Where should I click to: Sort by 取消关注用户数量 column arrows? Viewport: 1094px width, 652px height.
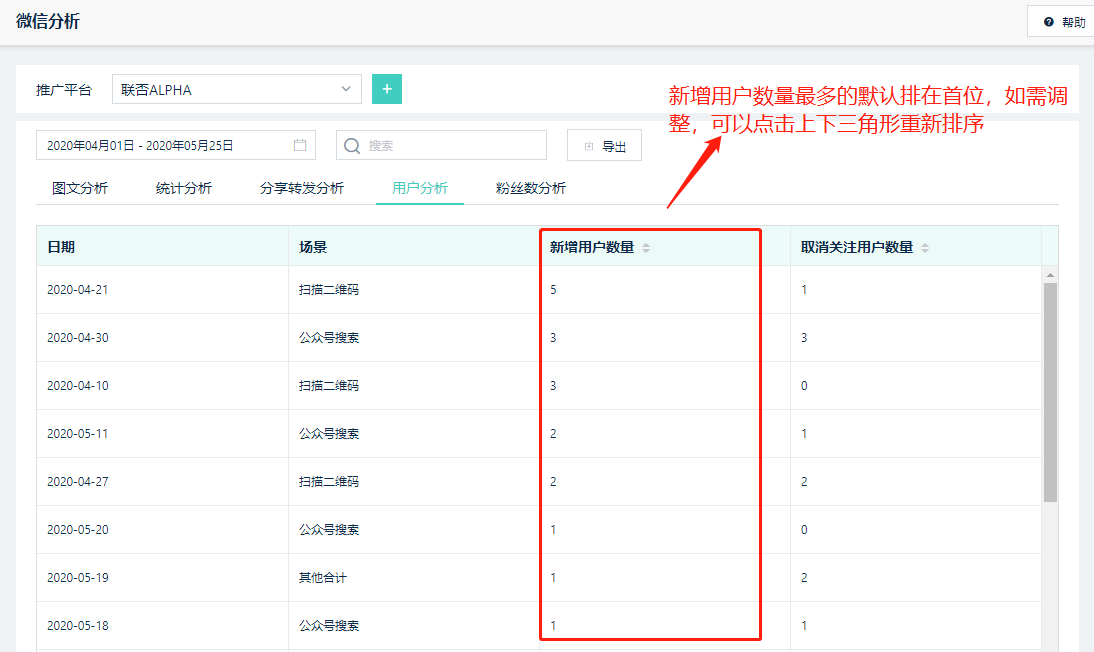coord(925,248)
